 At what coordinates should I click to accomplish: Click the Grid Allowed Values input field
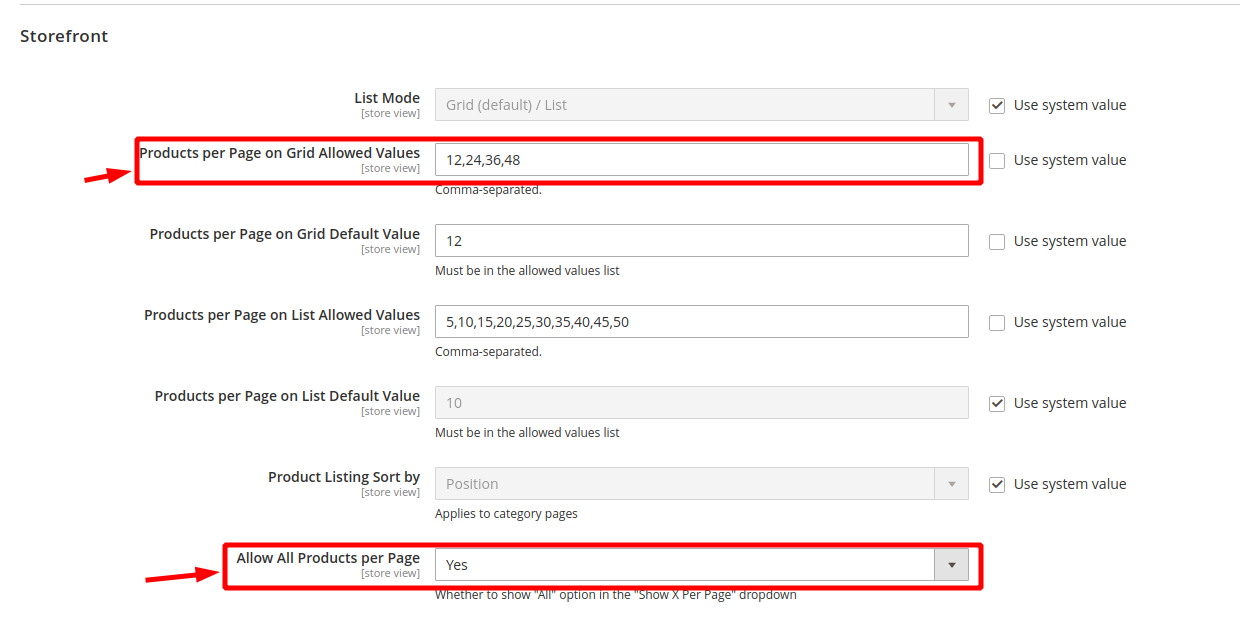click(702, 160)
